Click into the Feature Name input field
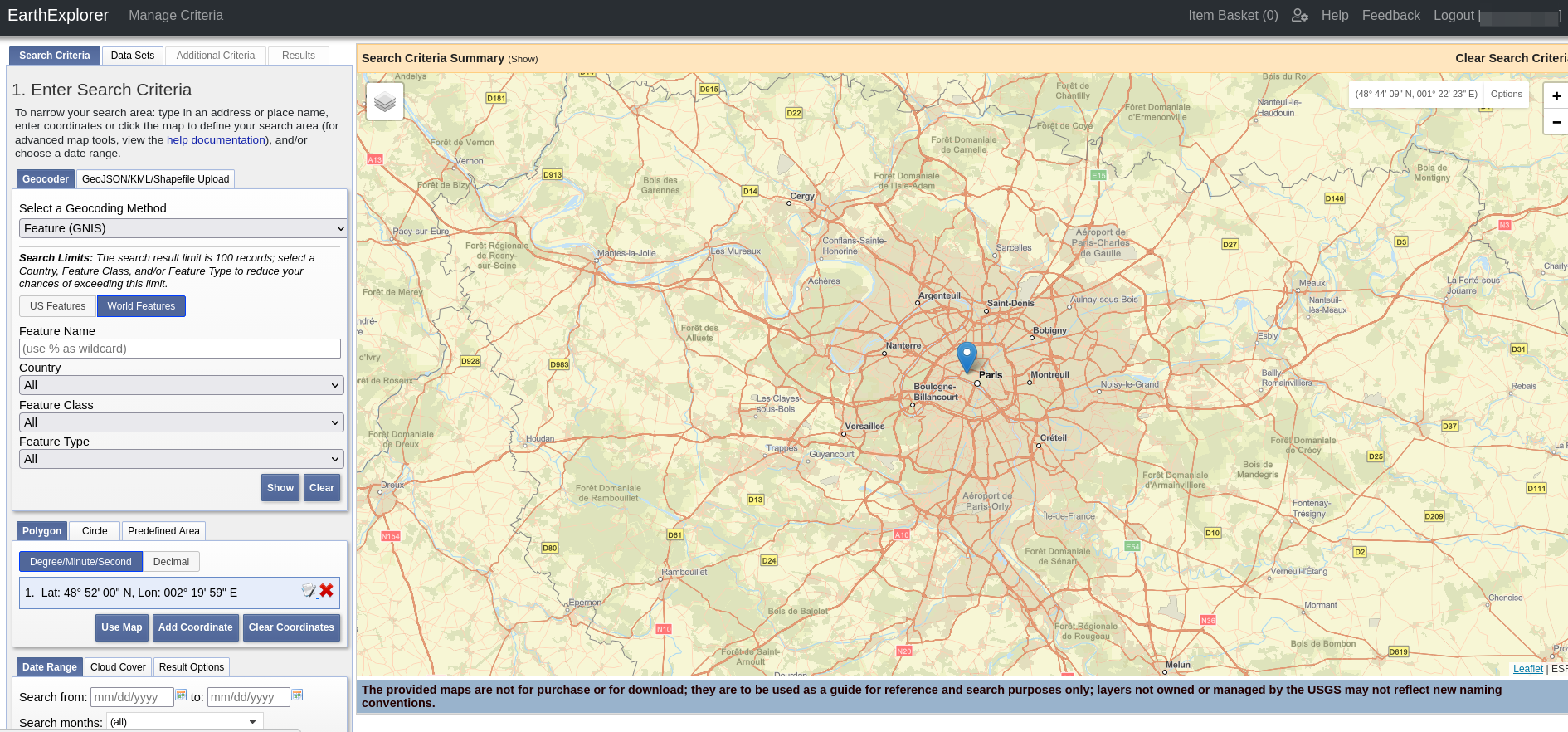 pyautogui.click(x=180, y=349)
